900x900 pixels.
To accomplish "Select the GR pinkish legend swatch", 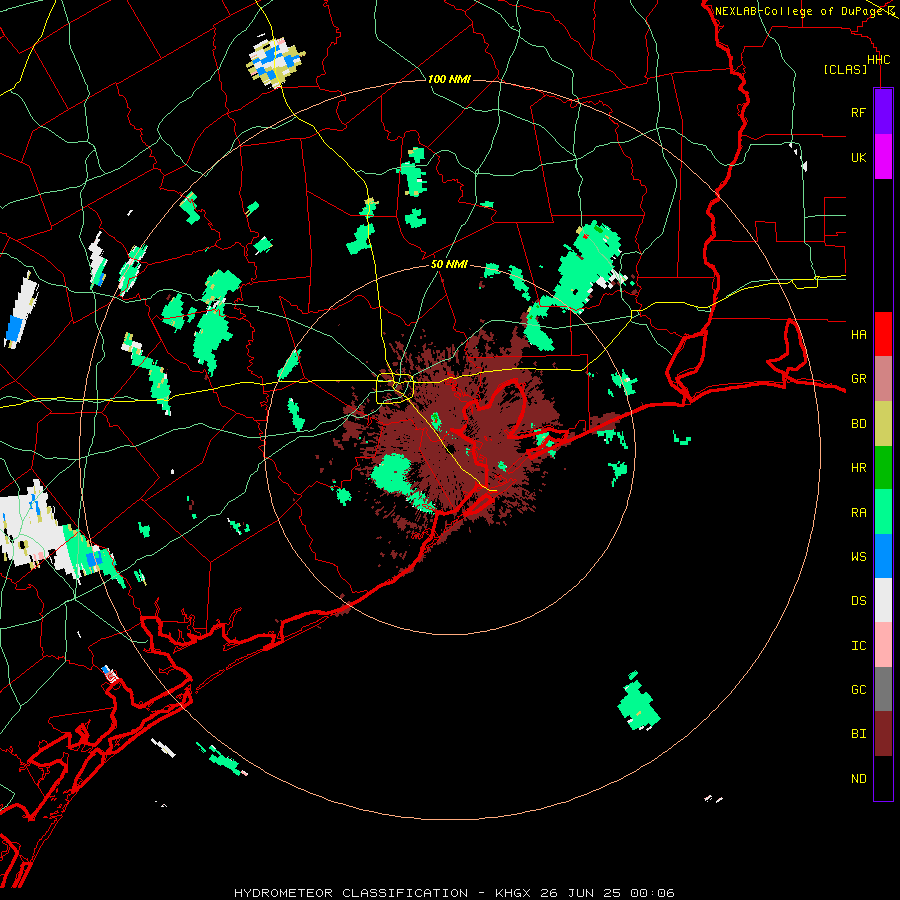I will click(x=883, y=379).
